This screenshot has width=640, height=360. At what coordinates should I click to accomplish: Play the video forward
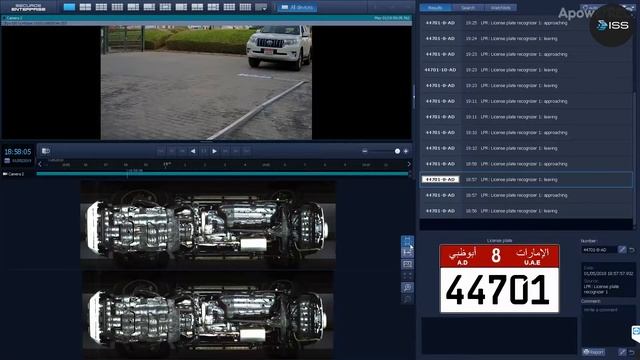[x=214, y=151]
